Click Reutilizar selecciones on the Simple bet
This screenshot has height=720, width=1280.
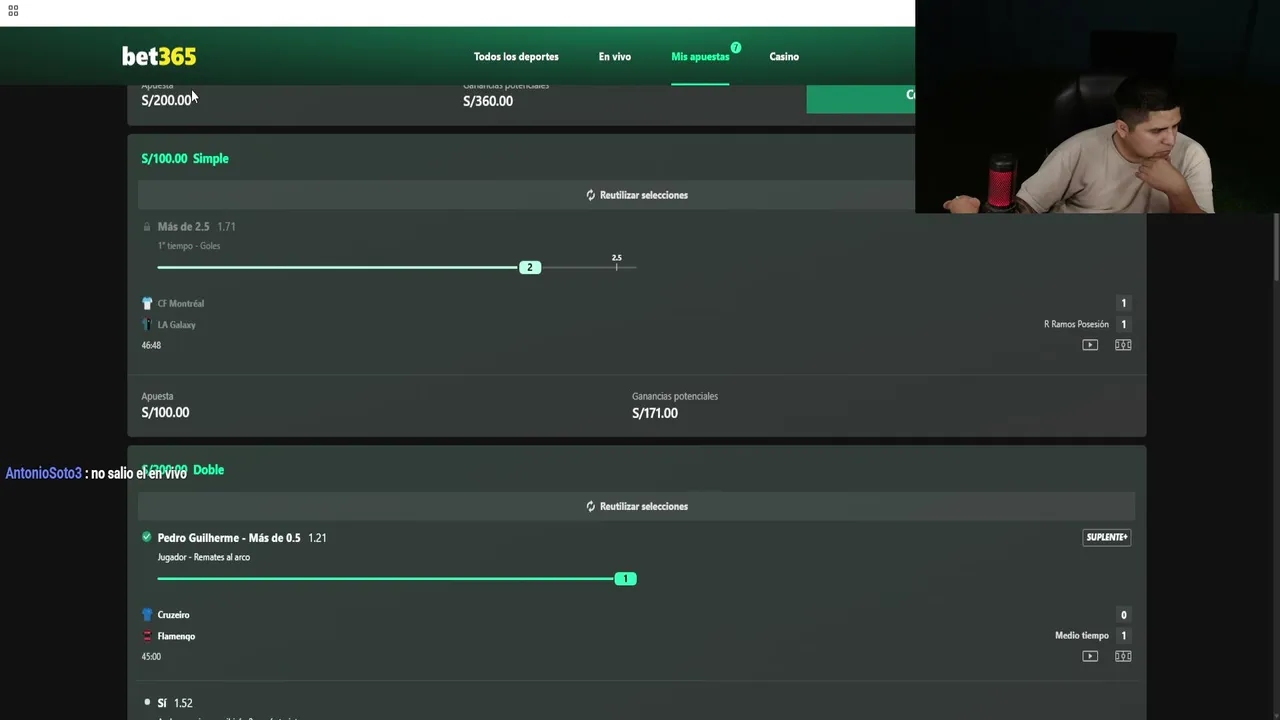pos(637,195)
